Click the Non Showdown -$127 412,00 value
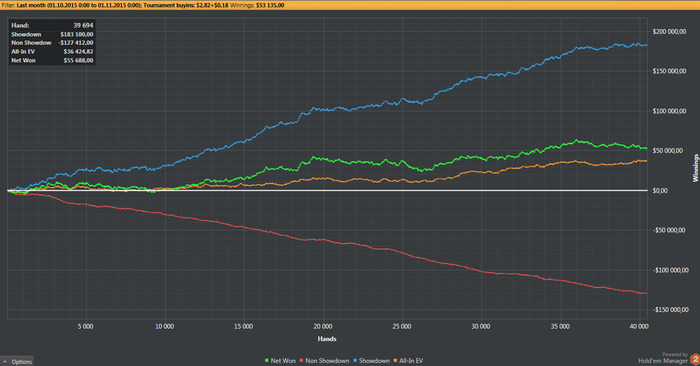This screenshot has width=700, height=366. click(76, 43)
